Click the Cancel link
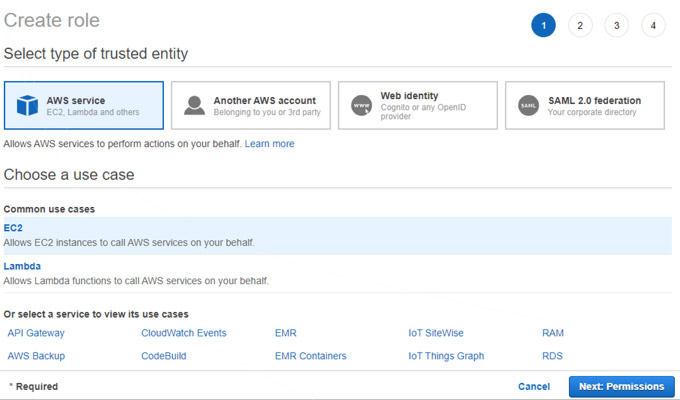 (x=534, y=387)
